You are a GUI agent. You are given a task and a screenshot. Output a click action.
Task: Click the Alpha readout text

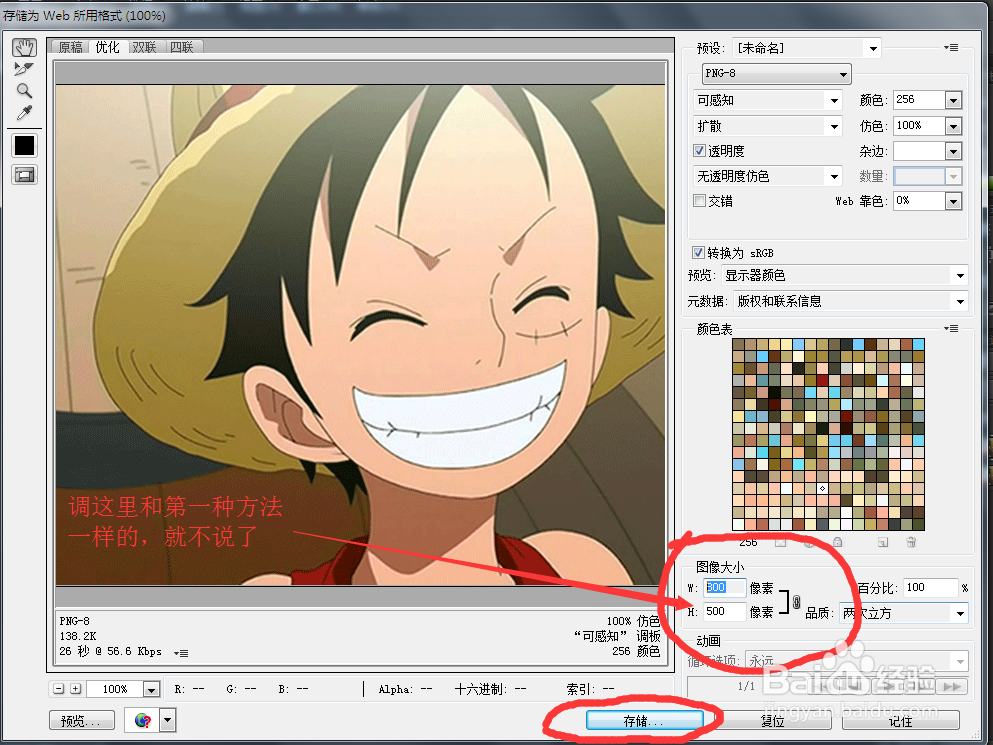coord(405,689)
